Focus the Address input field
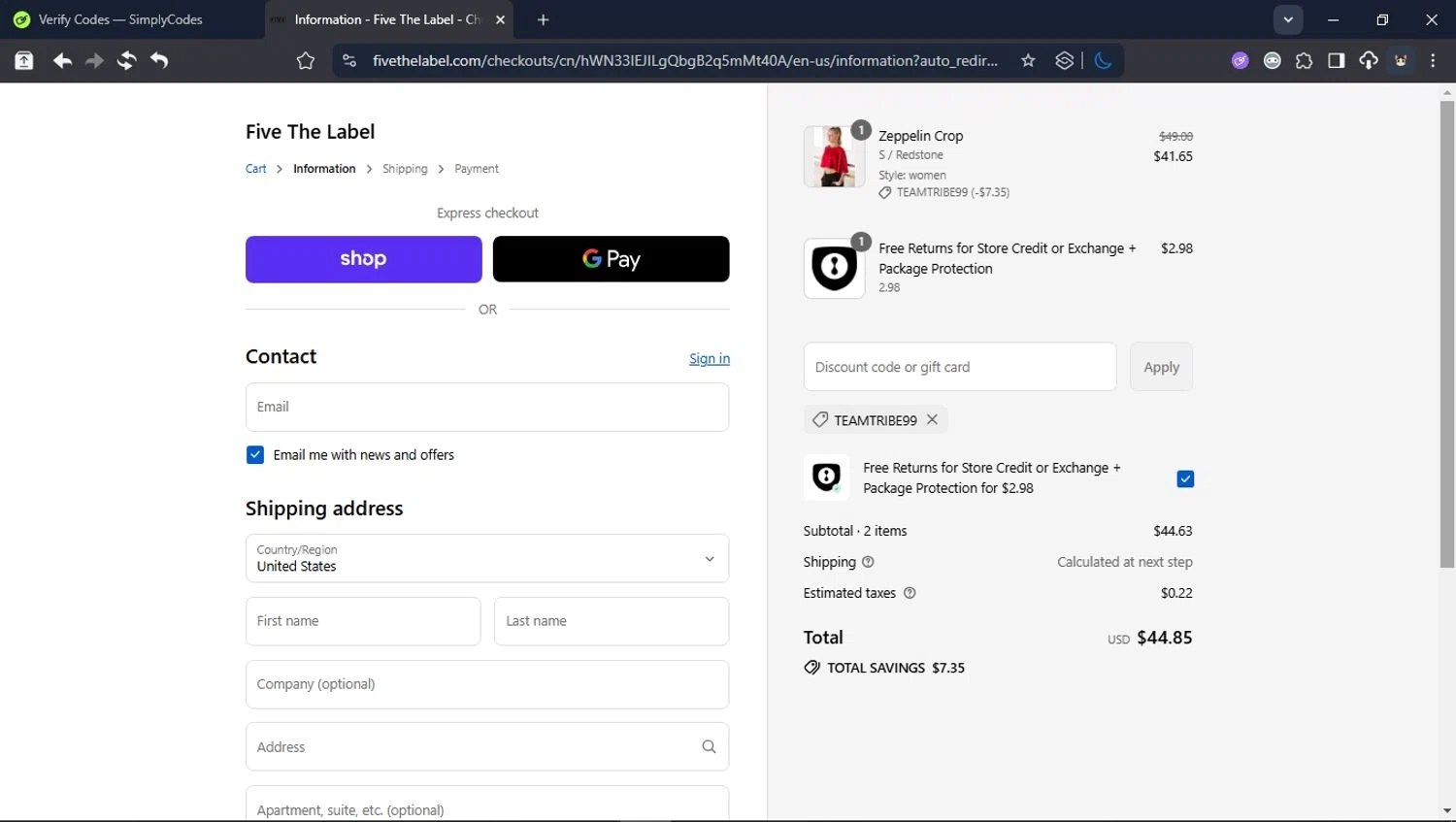 point(487,746)
